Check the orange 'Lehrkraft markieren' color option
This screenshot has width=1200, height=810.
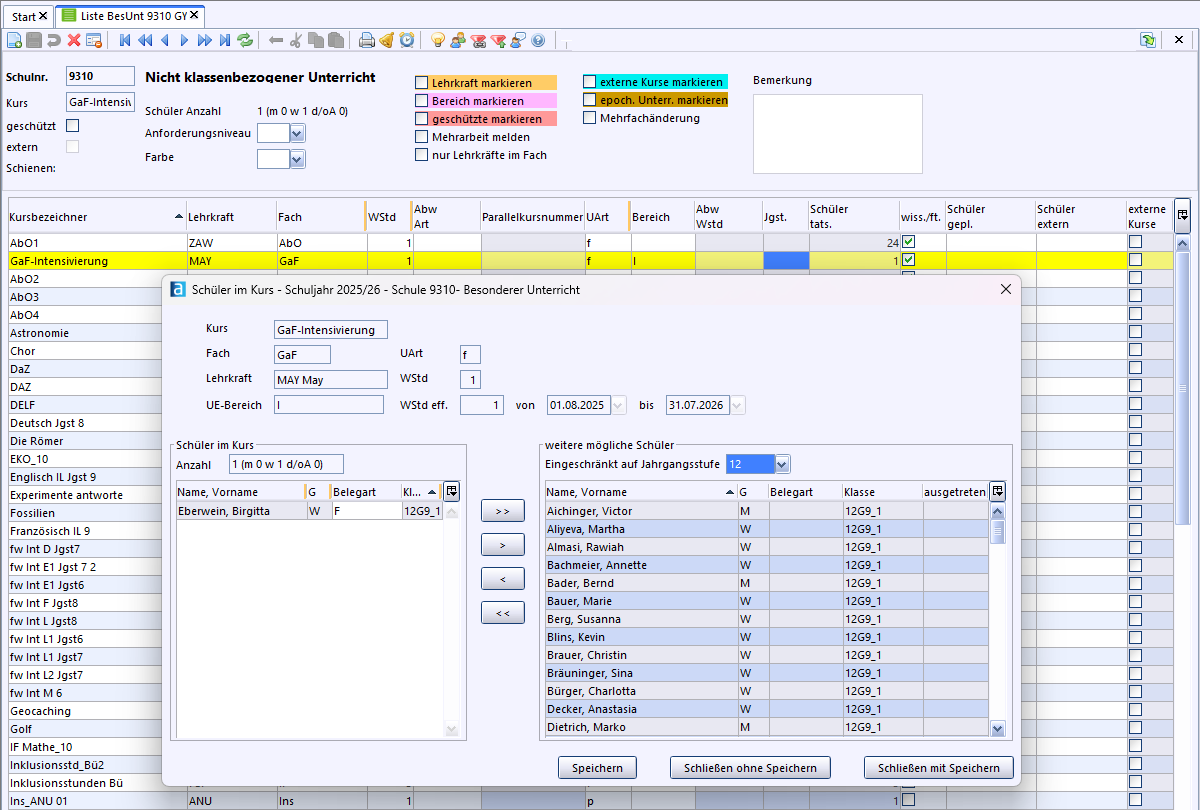point(421,83)
